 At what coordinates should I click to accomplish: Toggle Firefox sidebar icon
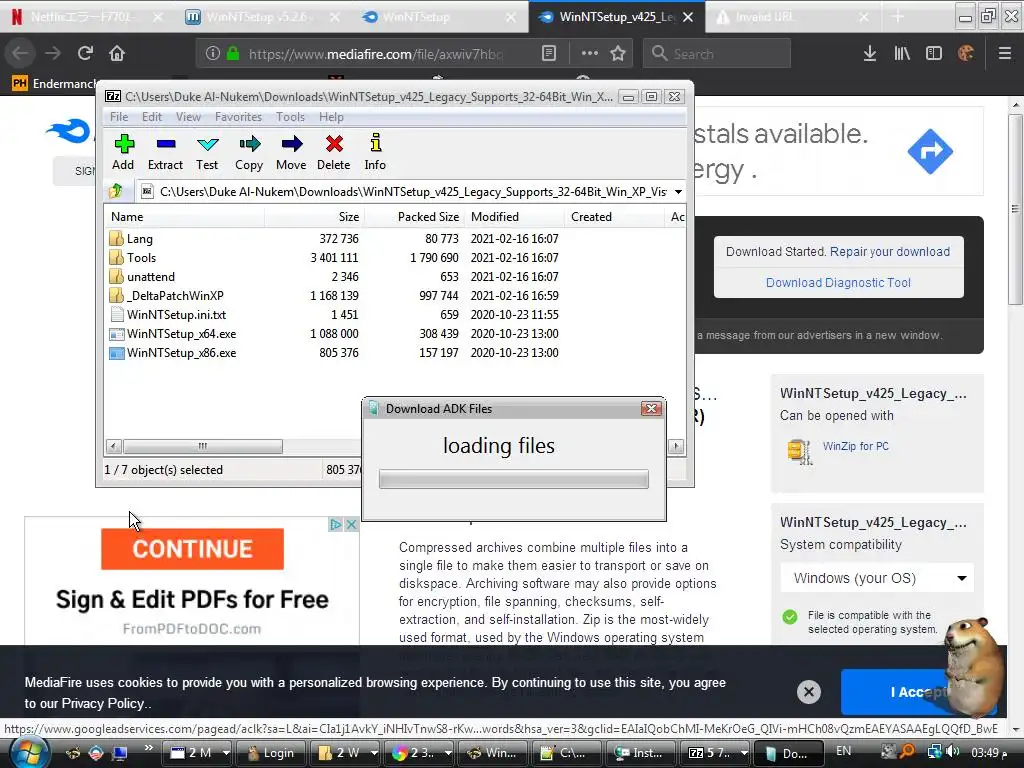[934, 54]
